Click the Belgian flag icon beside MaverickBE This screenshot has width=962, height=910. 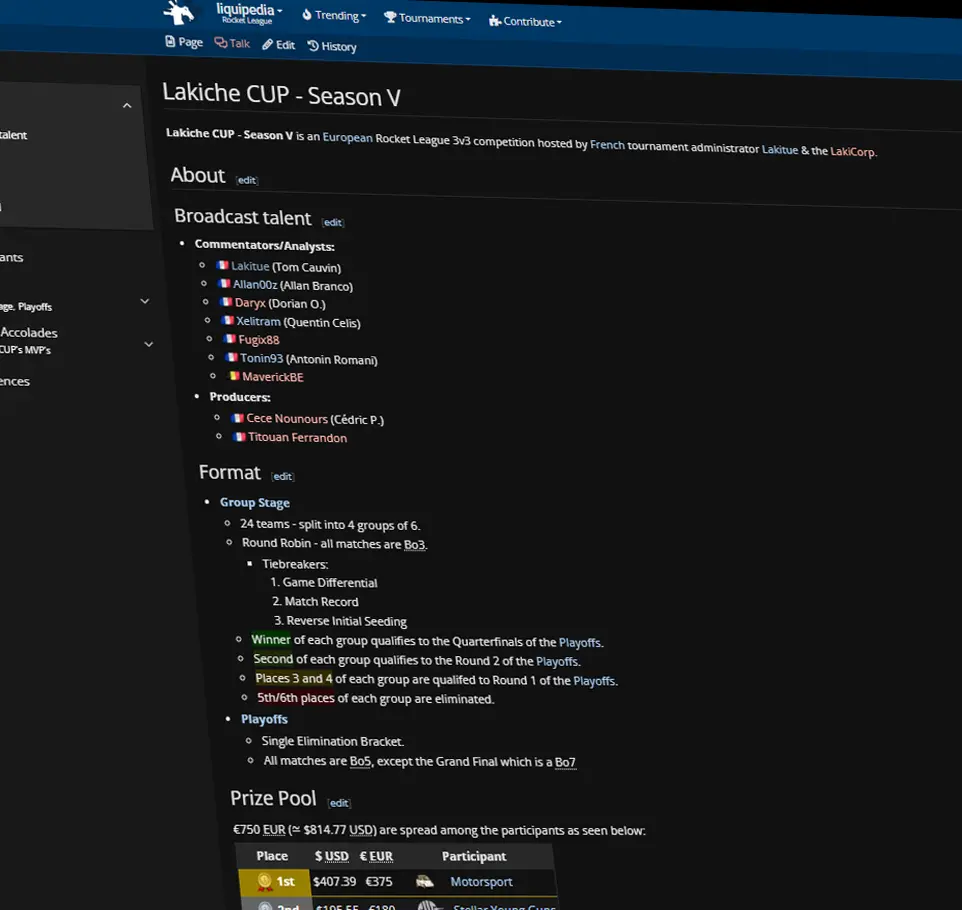click(233, 376)
